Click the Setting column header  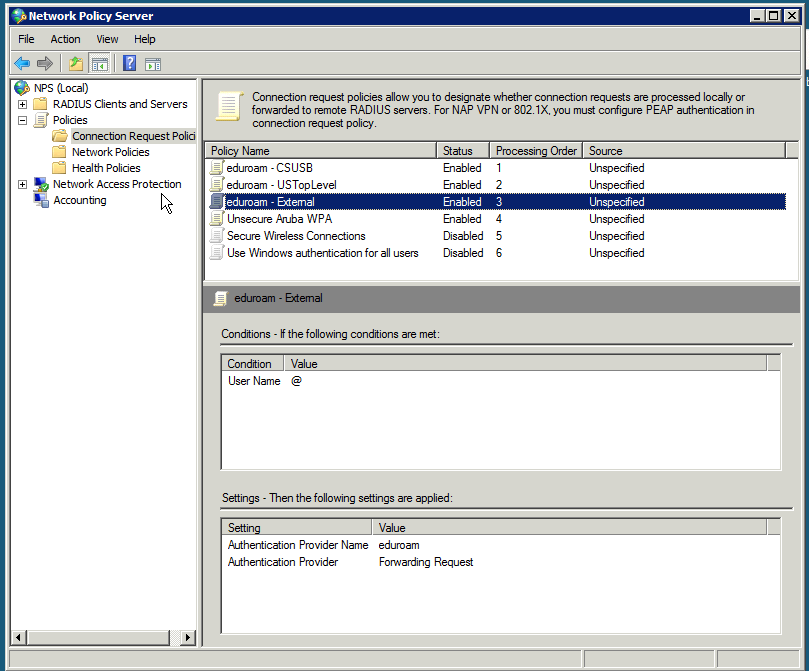coord(297,528)
